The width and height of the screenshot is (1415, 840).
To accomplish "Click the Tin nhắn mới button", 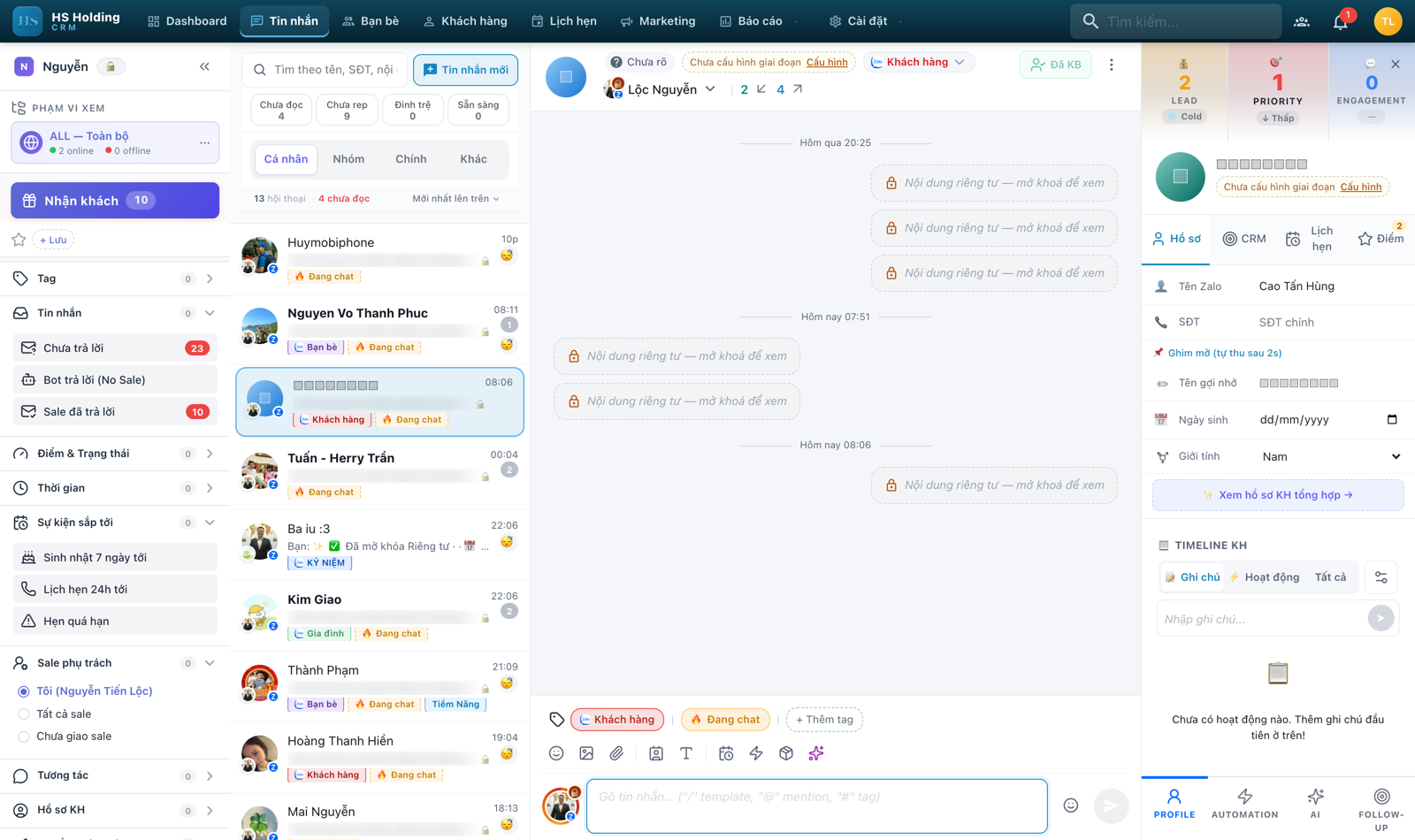I will [466, 70].
